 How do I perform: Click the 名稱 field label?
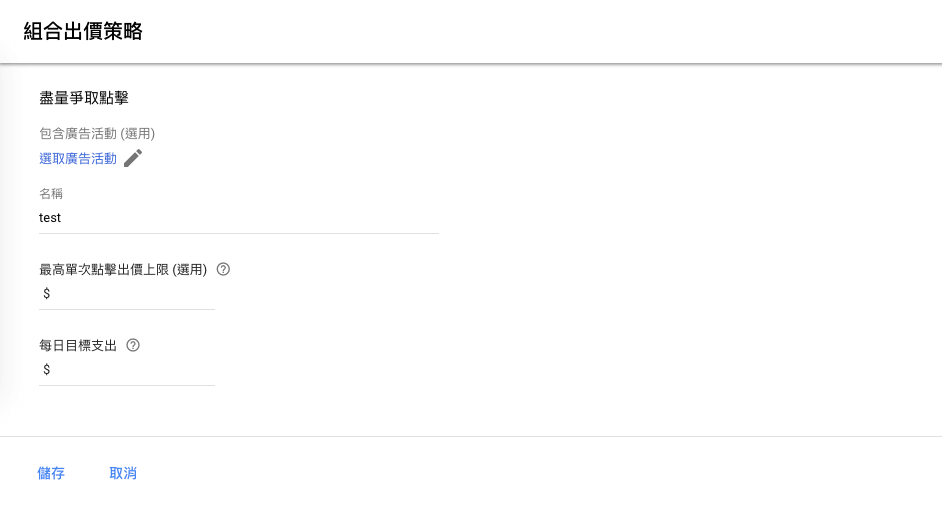point(51,194)
